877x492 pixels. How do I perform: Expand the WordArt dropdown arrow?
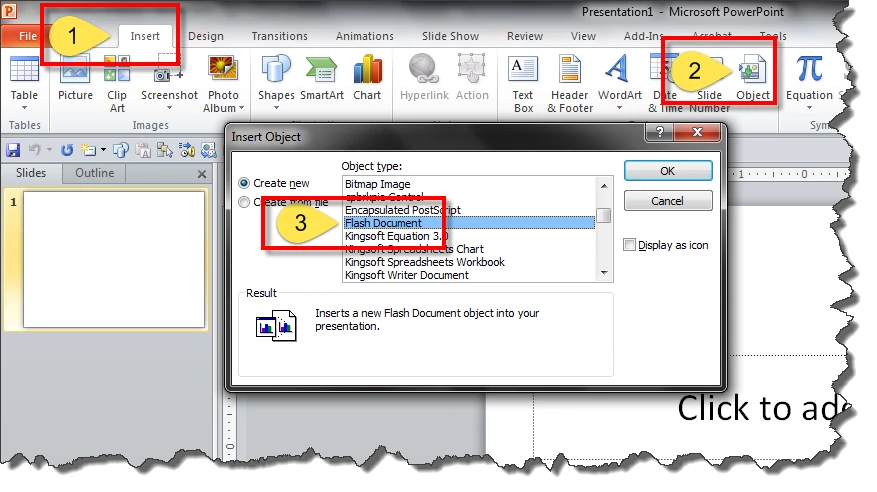coord(619,108)
